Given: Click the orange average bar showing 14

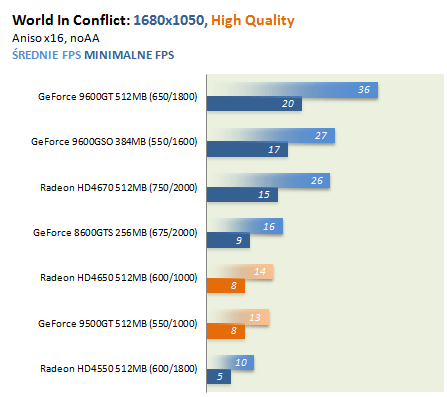Looking at the screenshot, I should pos(240,272).
